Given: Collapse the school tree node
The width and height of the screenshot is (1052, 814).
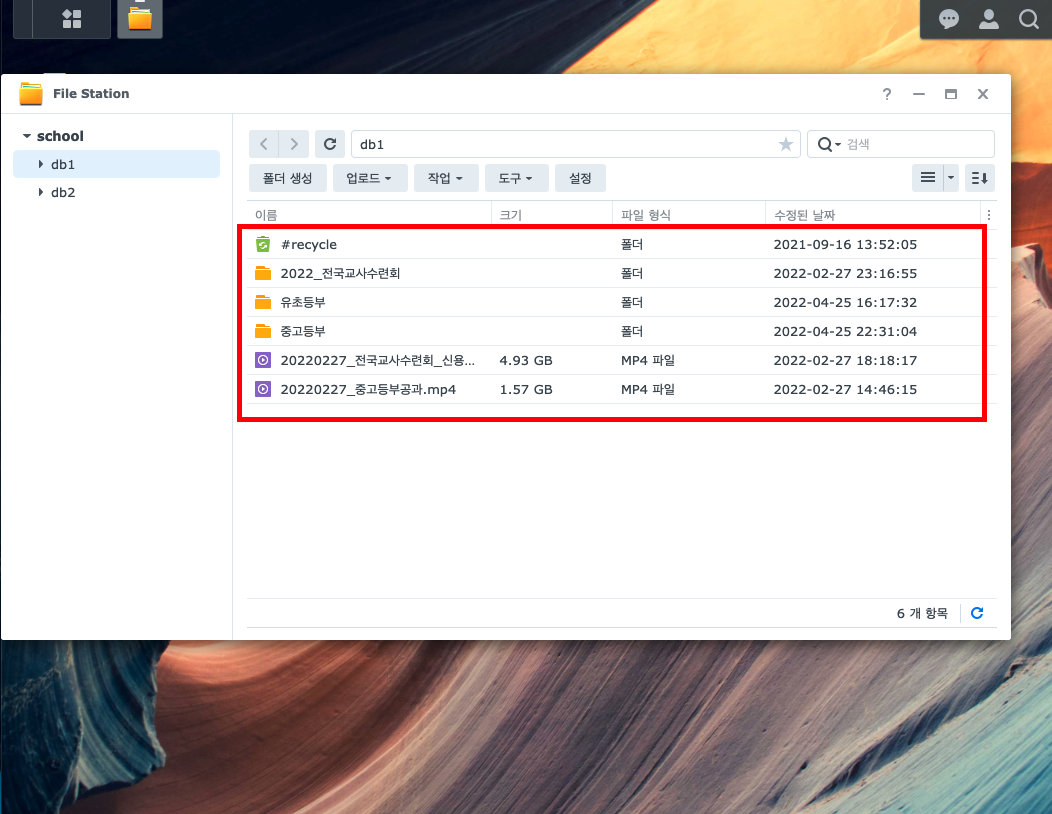Looking at the screenshot, I should coord(27,136).
